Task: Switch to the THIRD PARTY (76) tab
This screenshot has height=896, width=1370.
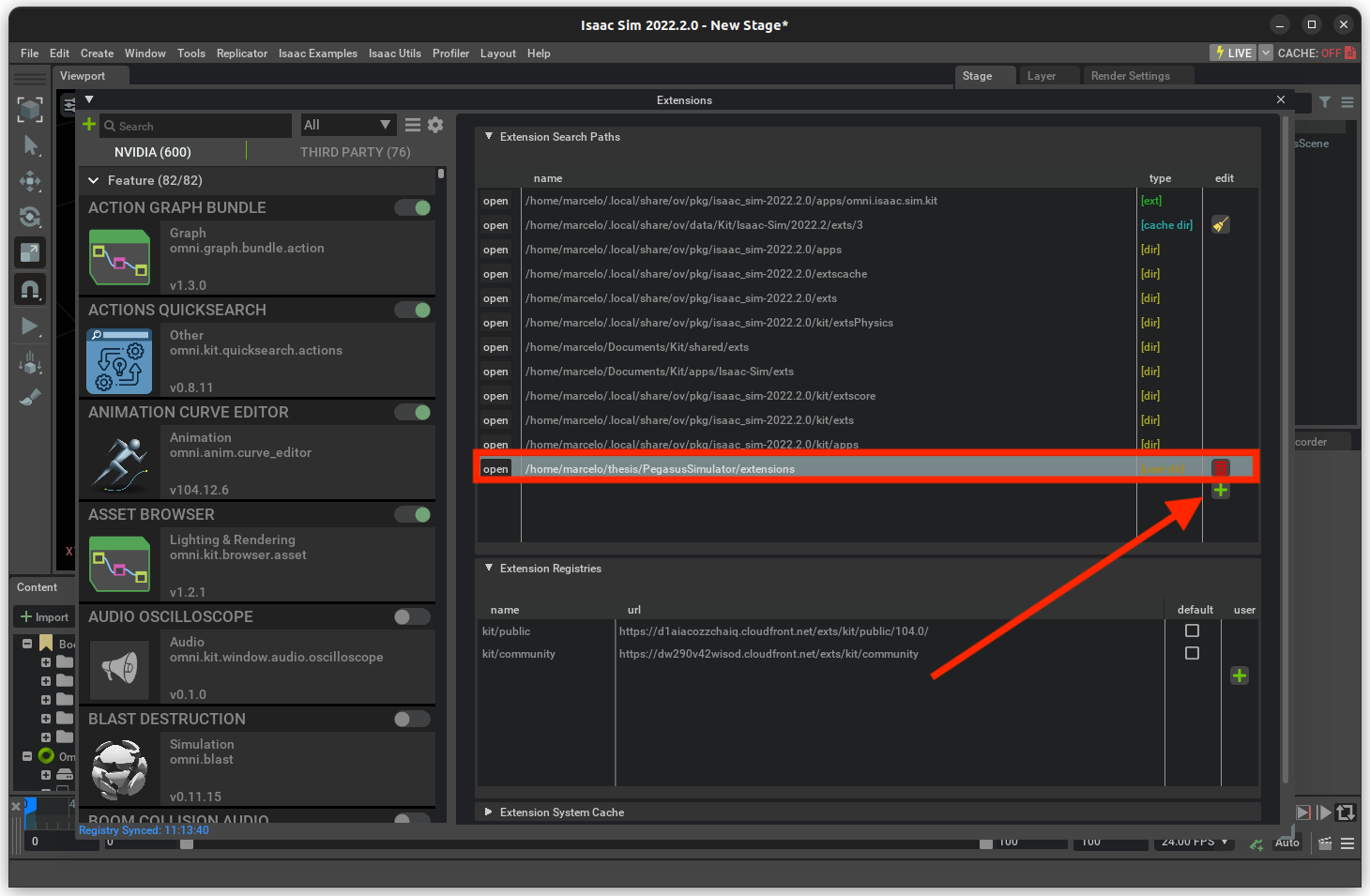Action: point(355,152)
